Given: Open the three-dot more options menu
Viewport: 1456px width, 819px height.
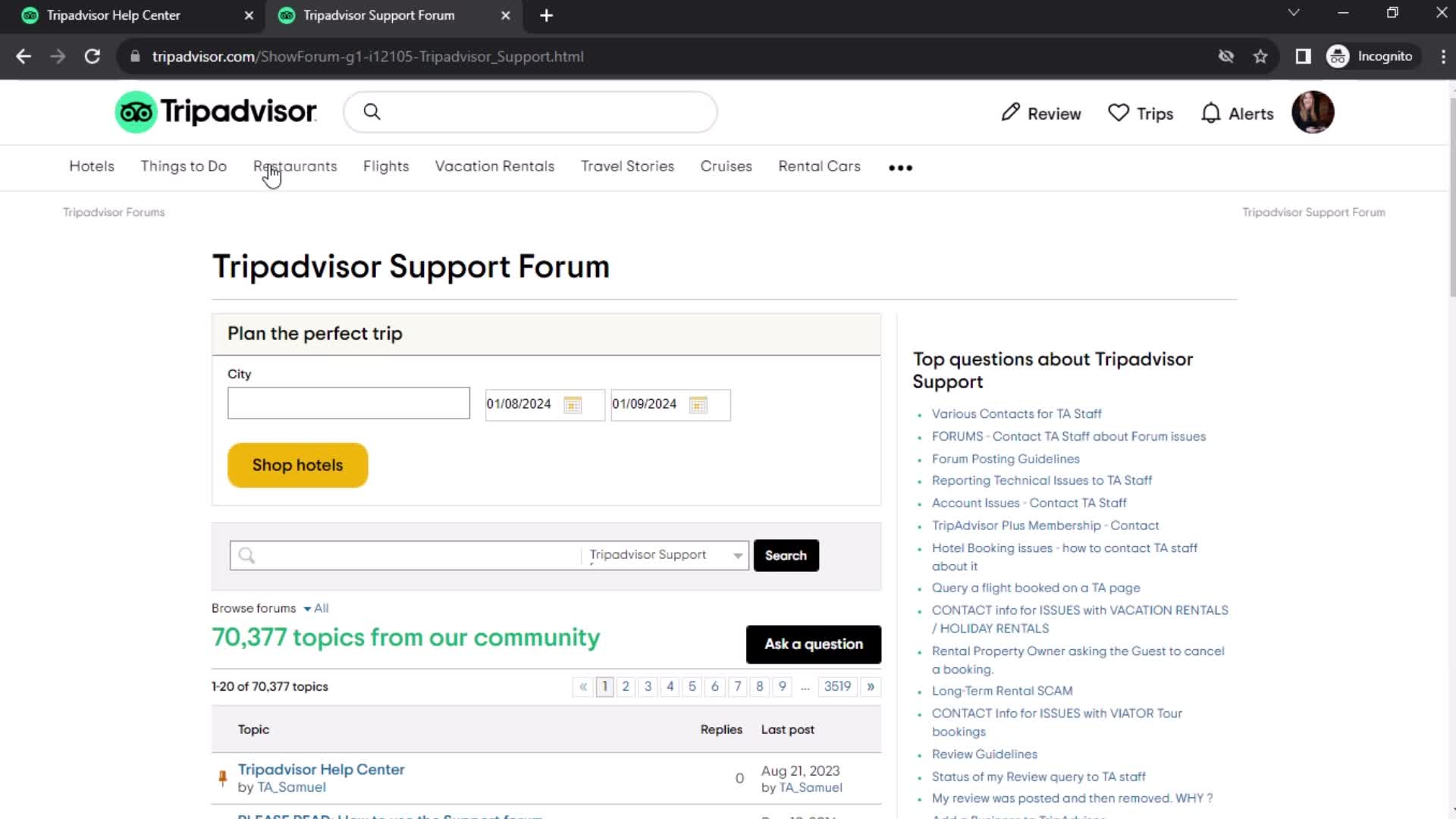Looking at the screenshot, I should click(x=900, y=166).
